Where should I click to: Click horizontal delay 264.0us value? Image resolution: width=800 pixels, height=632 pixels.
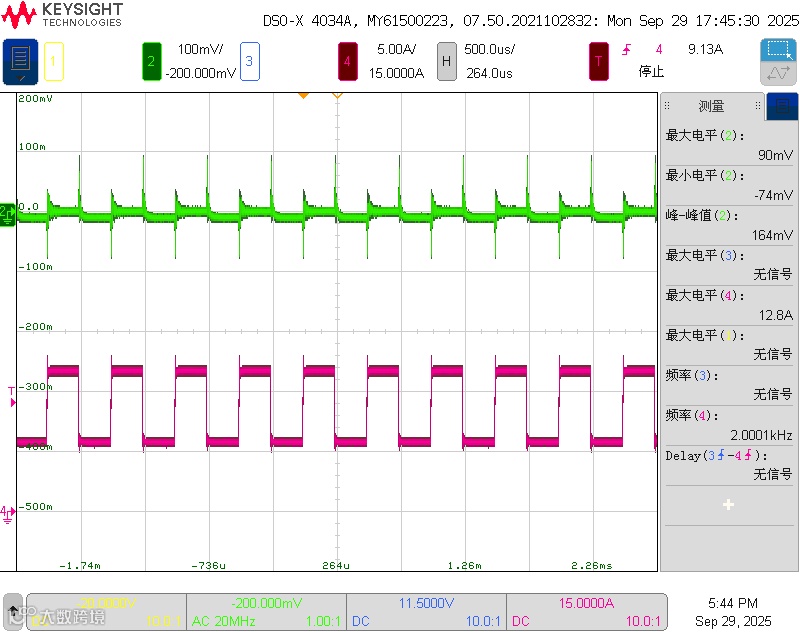coord(489,73)
